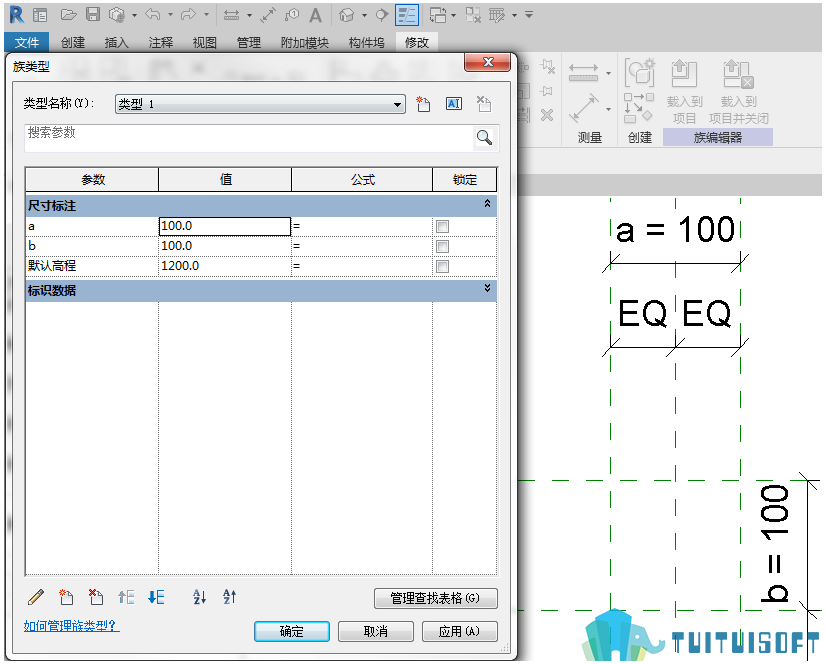Move parameter down with the arrow icon

pos(156,597)
